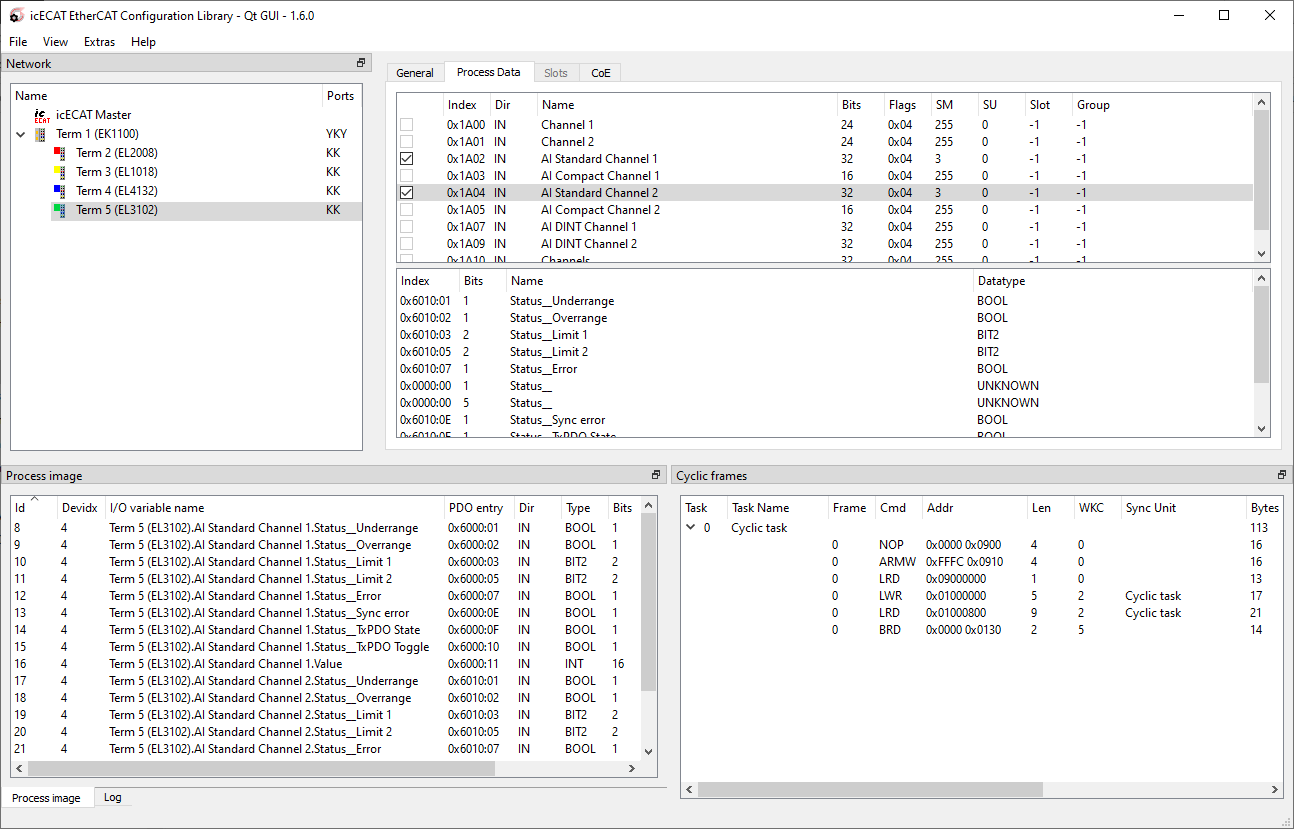Image resolution: width=1294 pixels, height=829 pixels.
Task: Select Status__Overrange entry 0x6010:02
Action: pyautogui.click(x=825, y=318)
